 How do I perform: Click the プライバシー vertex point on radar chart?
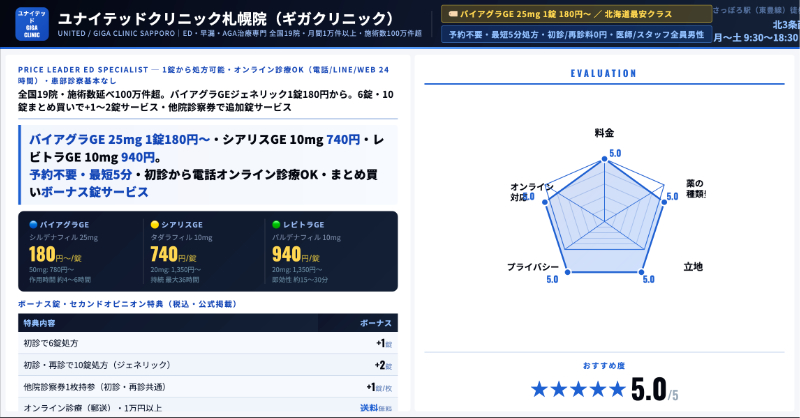(567, 272)
